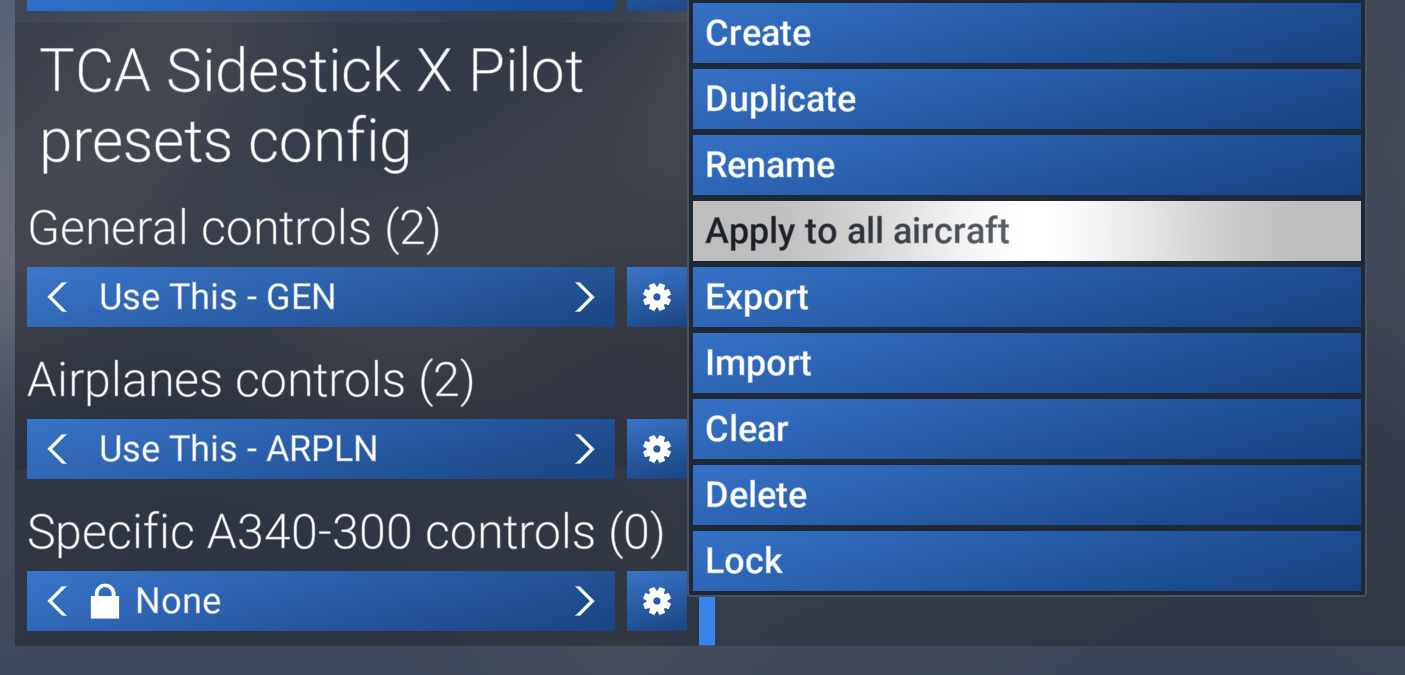The height and width of the screenshot is (675, 1405).
Task: Open gear settings for General controls preset
Action: coord(656,297)
